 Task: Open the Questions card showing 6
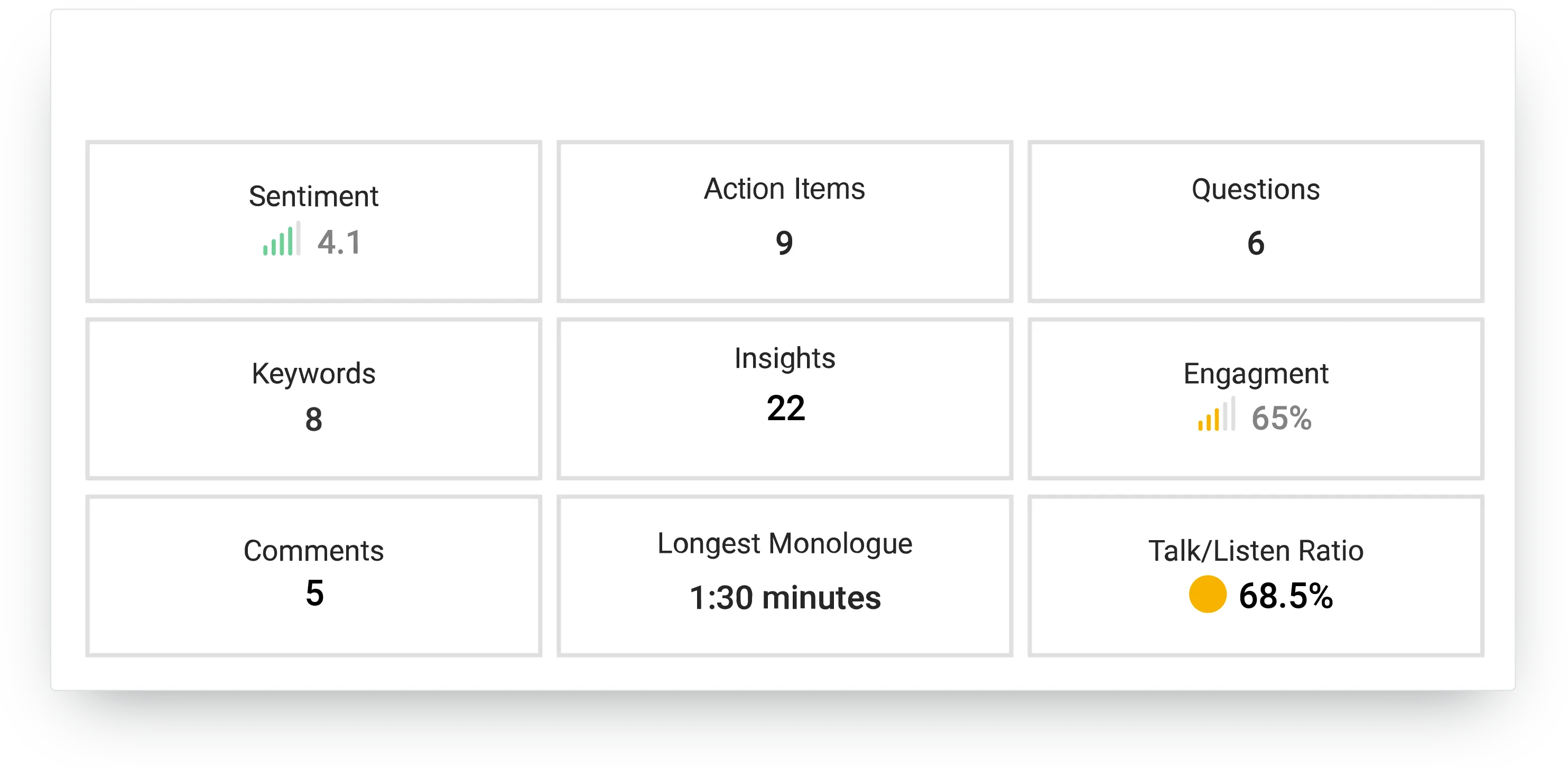point(1254,222)
